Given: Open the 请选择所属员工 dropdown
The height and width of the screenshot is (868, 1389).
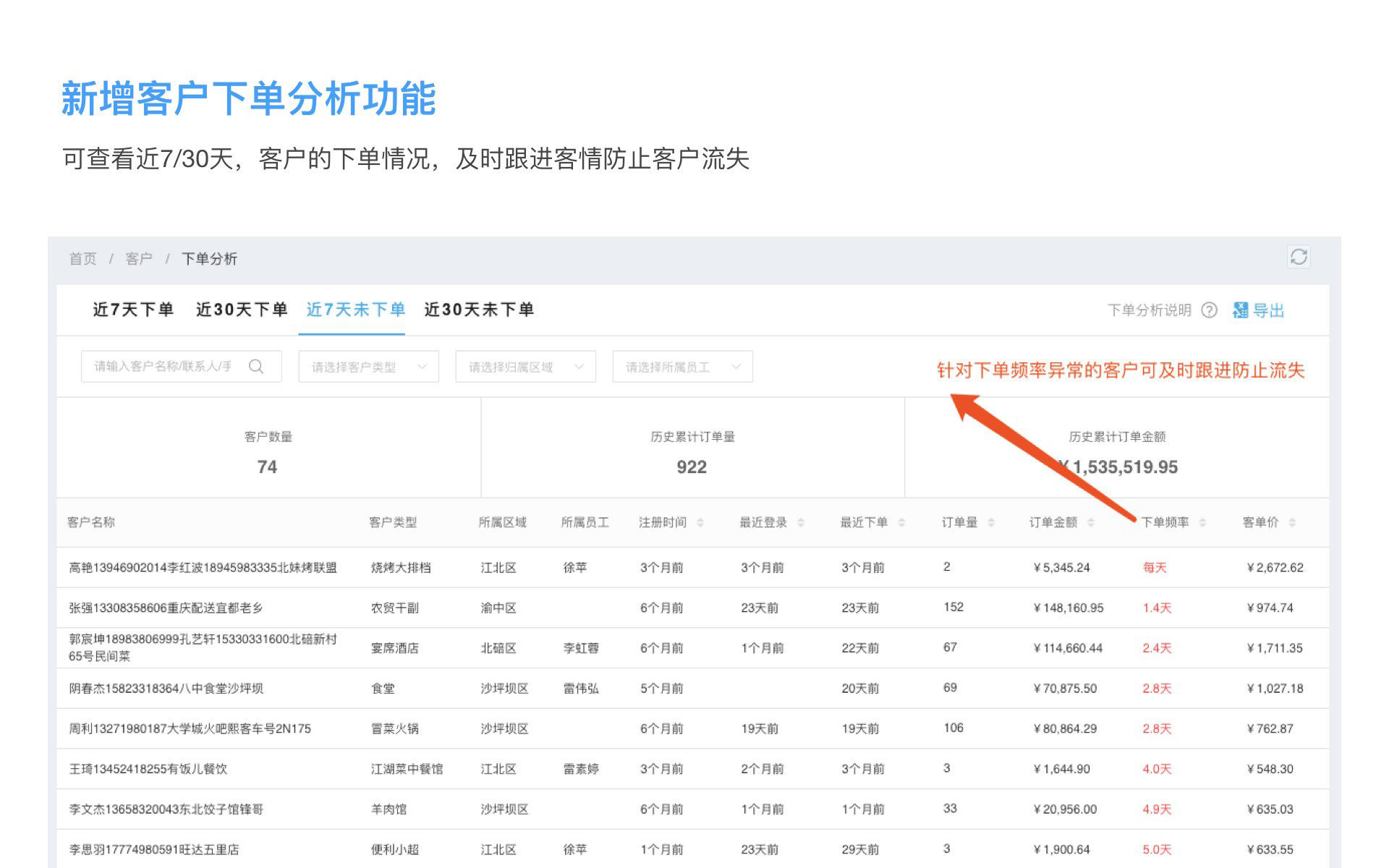Looking at the screenshot, I should click(682, 367).
